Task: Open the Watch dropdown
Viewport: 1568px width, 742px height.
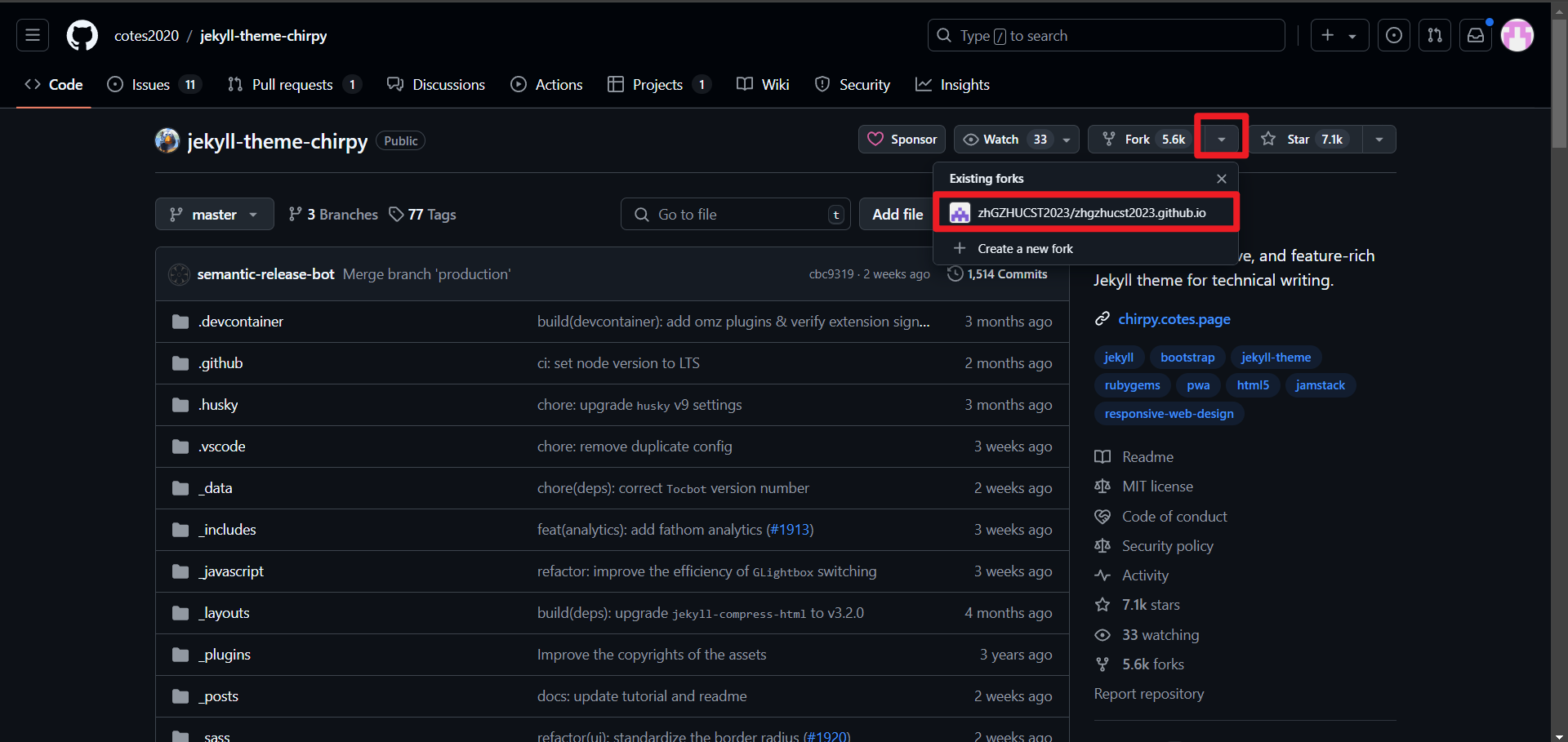Action: pos(1017,139)
